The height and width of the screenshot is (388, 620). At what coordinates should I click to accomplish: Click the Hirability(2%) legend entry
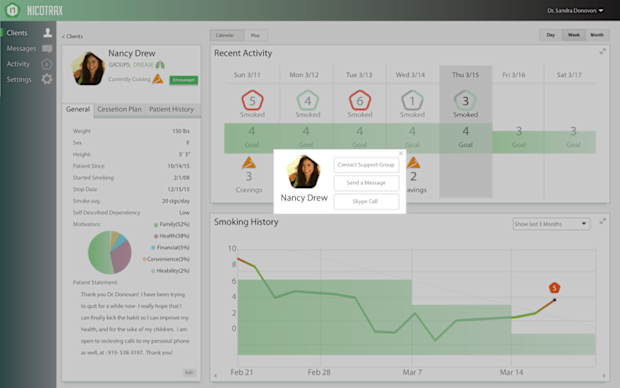170,271
